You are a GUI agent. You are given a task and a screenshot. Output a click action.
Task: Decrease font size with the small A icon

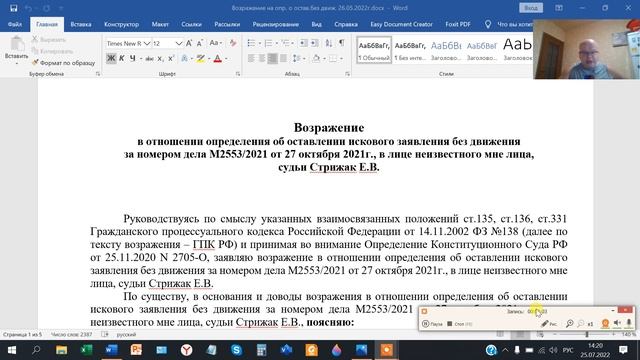pos(200,43)
